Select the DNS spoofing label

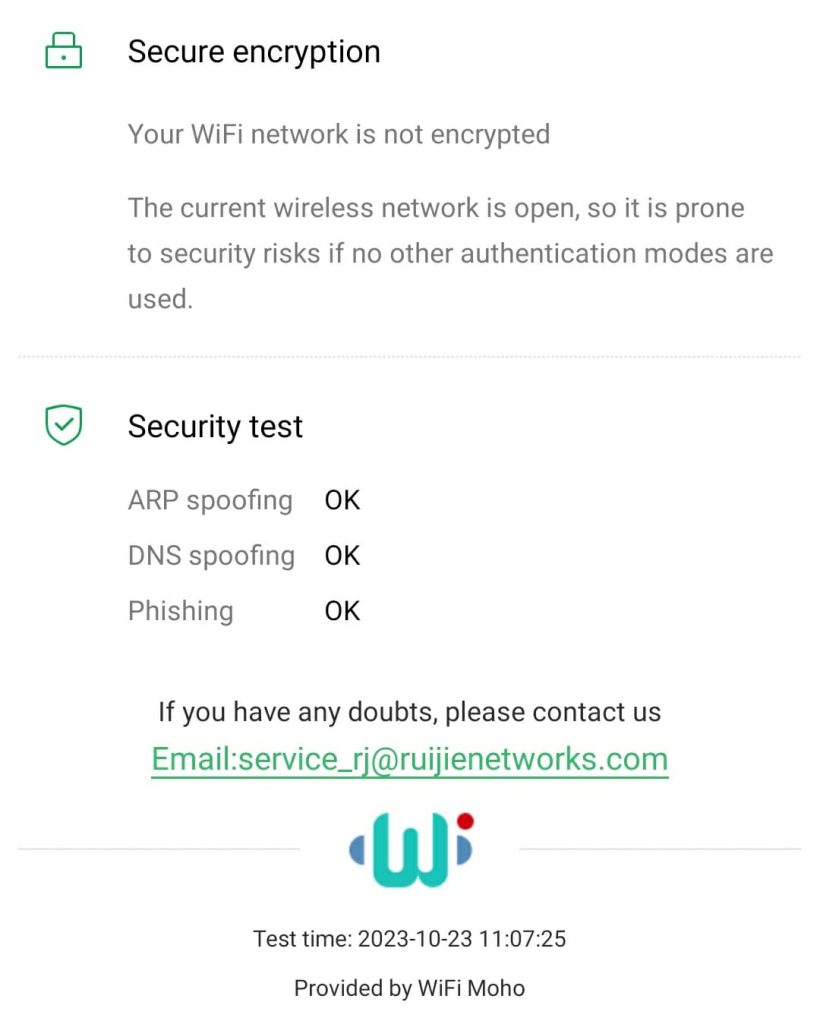211,556
